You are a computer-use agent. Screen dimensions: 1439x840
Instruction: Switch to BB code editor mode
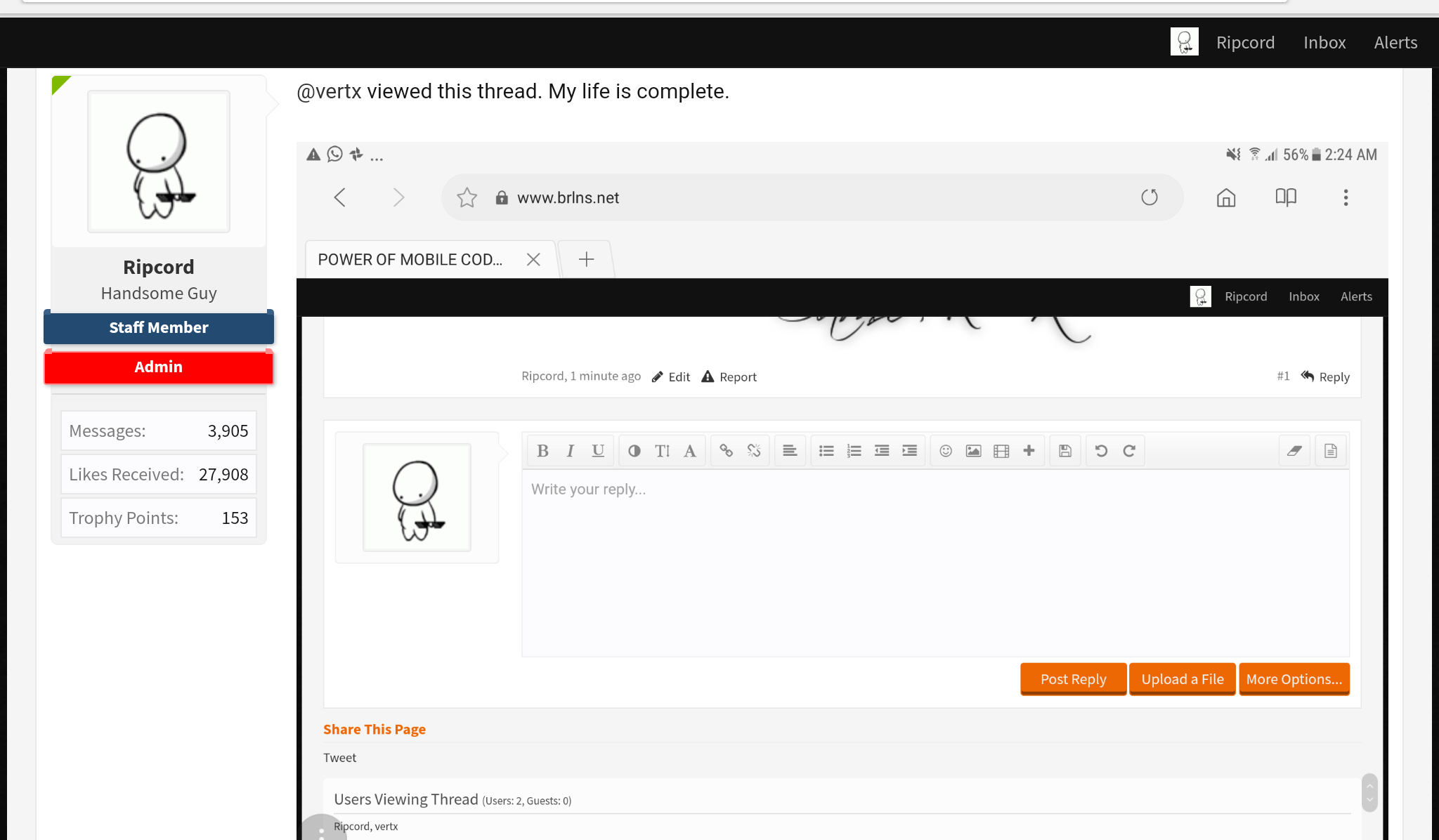(x=1331, y=451)
